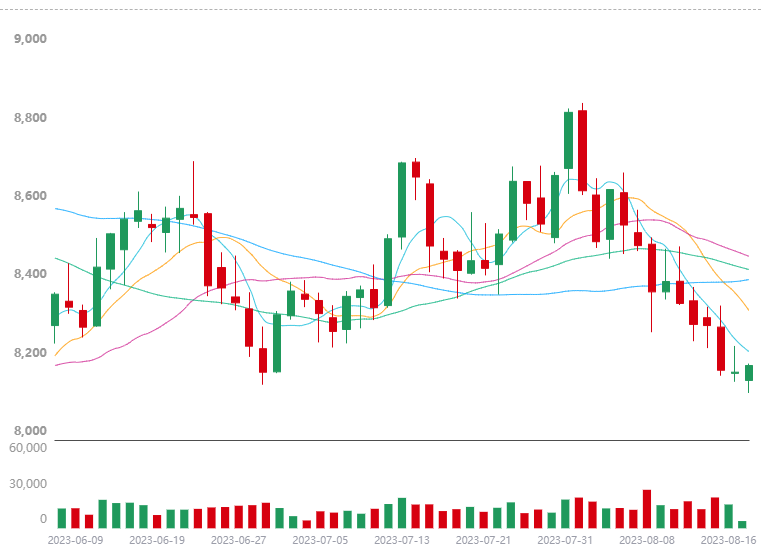779x555 pixels.
Task: Click the 60,000 volume axis label
Action: tap(28, 447)
